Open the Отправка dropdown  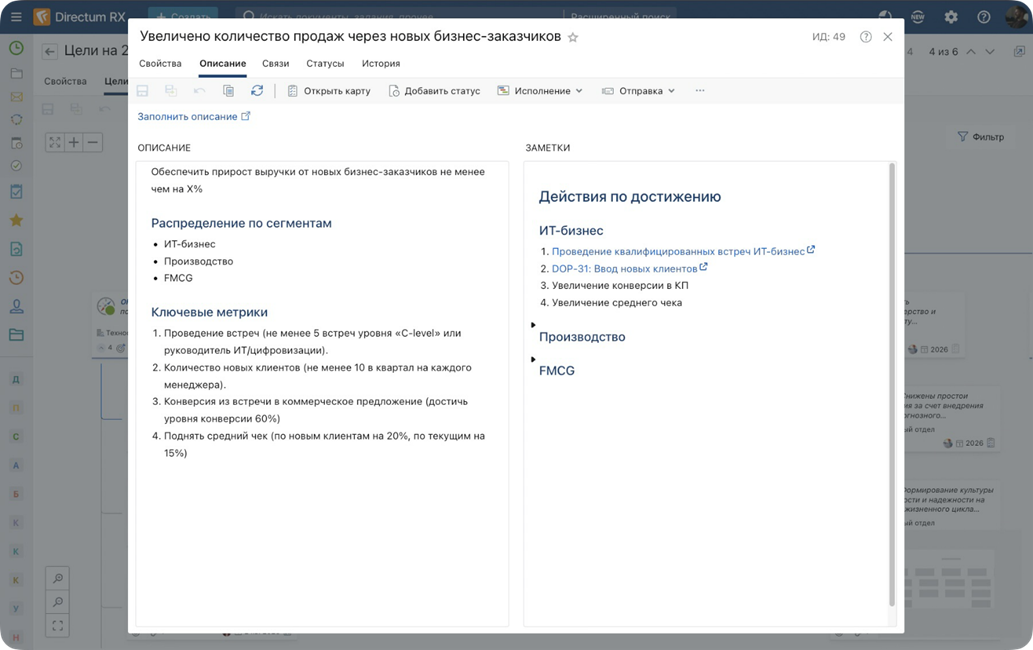(639, 91)
